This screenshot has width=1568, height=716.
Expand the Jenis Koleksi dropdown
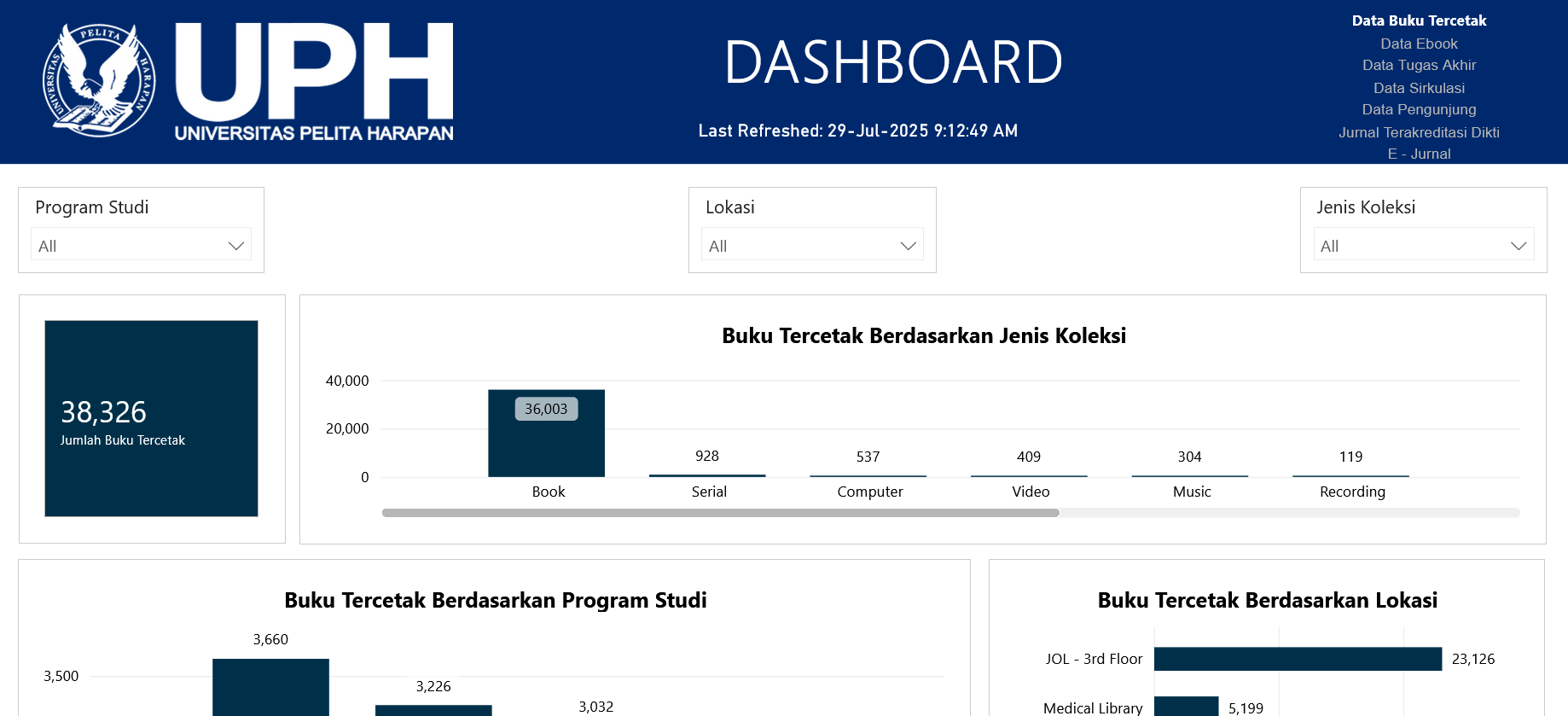1424,244
